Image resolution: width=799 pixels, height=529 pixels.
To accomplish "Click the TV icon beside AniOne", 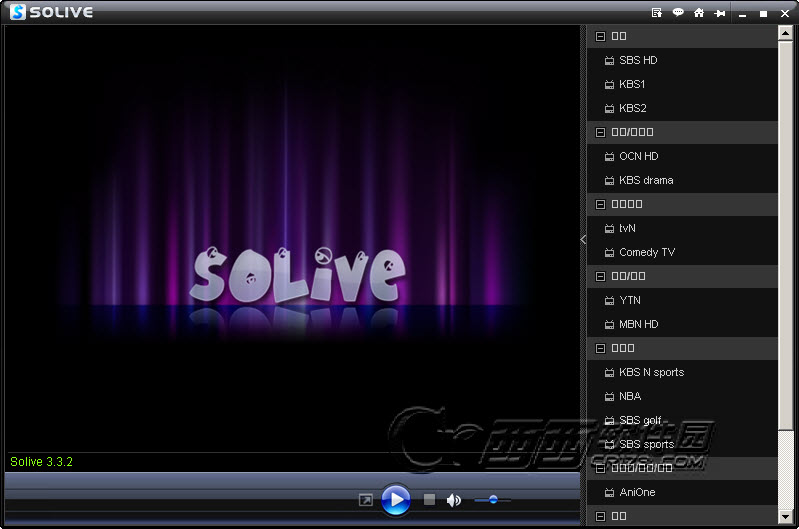I will point(609,492).
